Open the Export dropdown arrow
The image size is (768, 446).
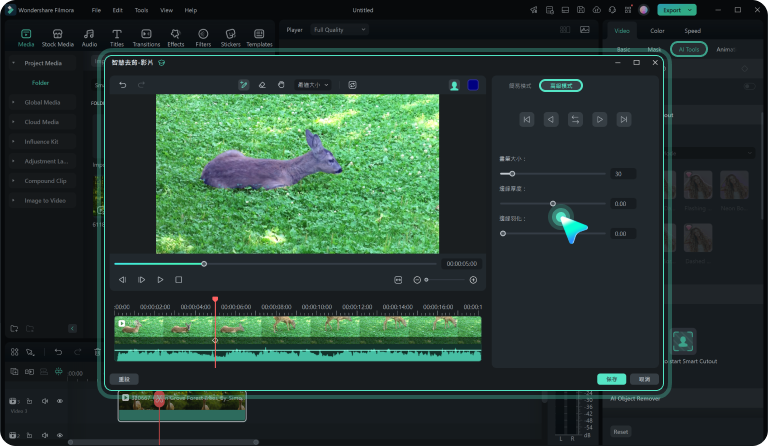coord(690,10)
